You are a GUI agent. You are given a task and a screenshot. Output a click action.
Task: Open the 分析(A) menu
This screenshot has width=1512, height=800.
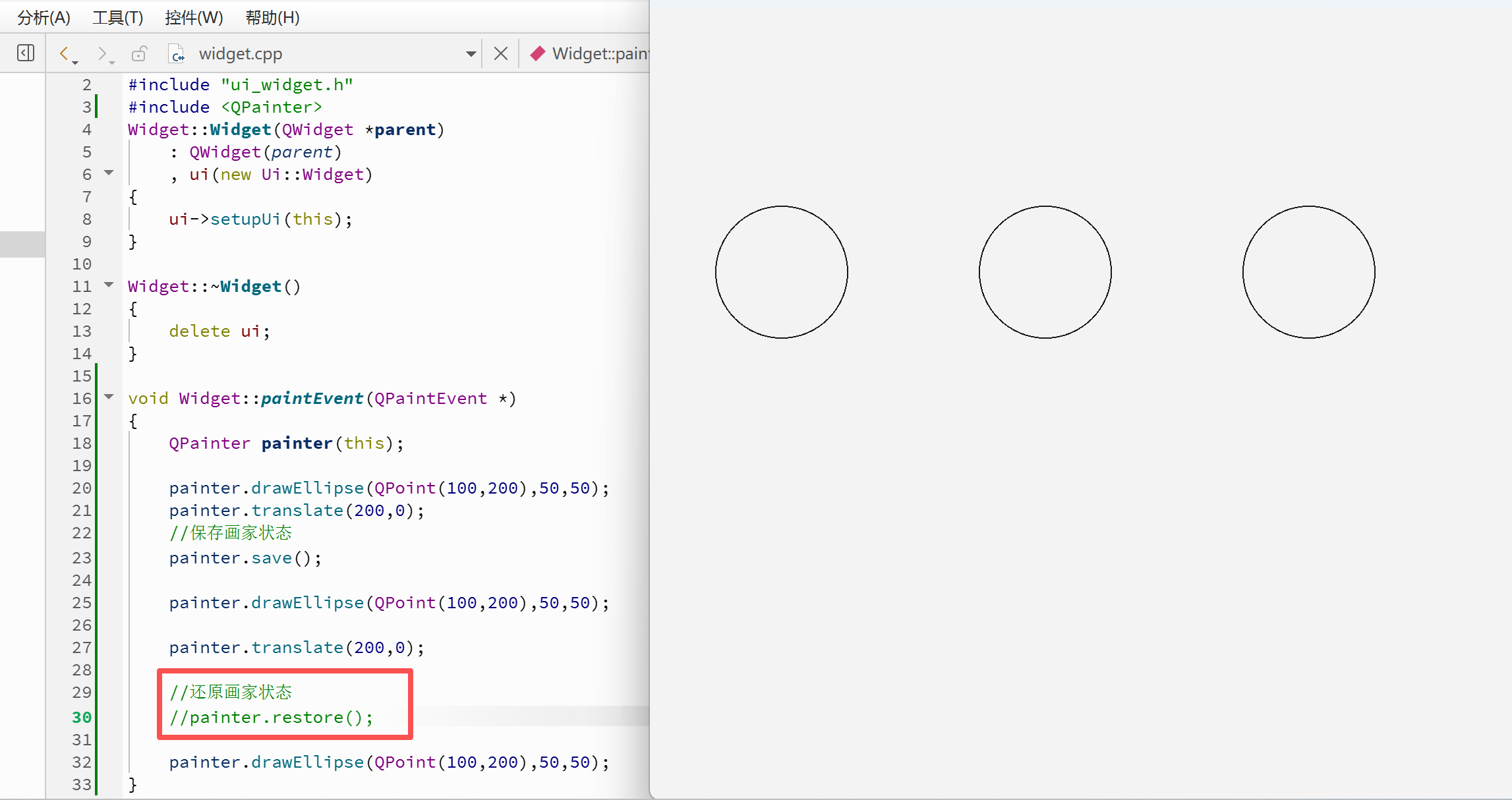[44, 17]
